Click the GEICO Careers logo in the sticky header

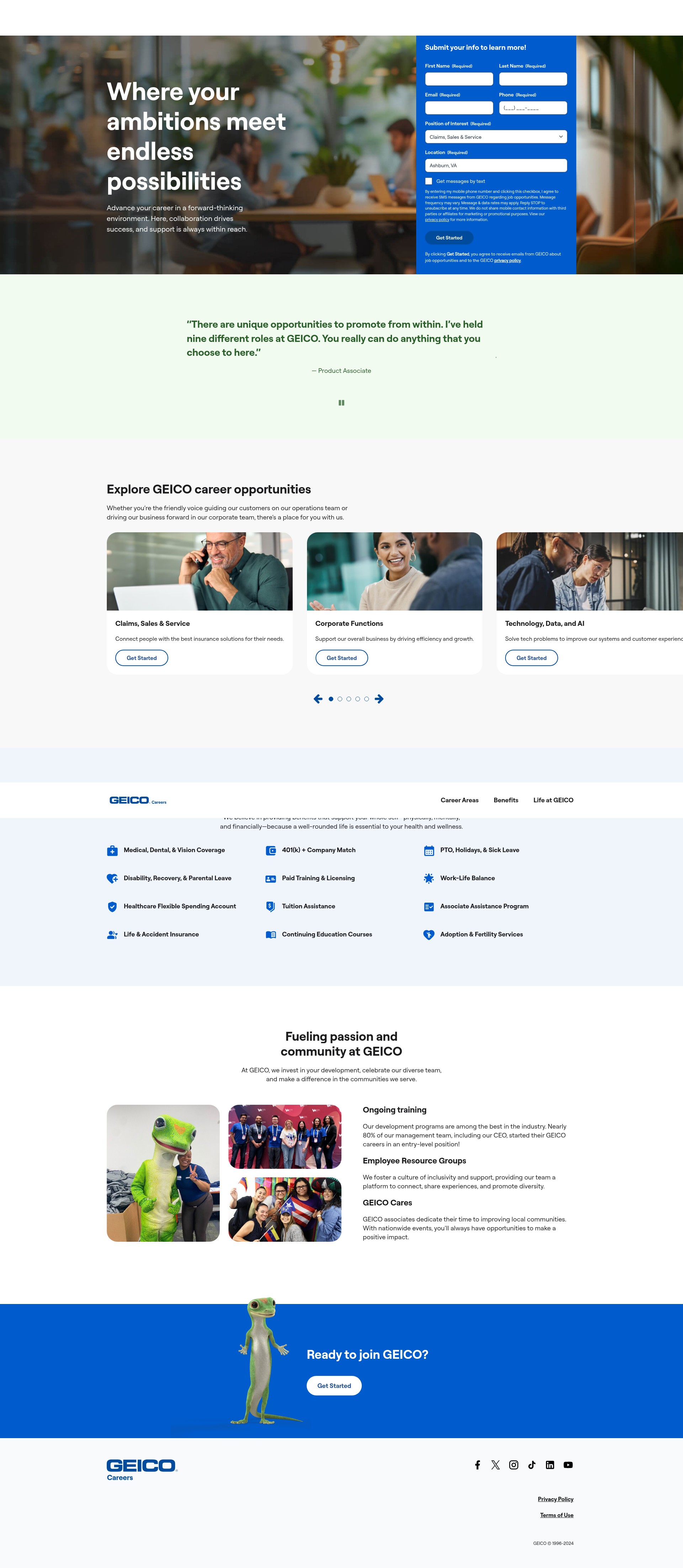138,801
